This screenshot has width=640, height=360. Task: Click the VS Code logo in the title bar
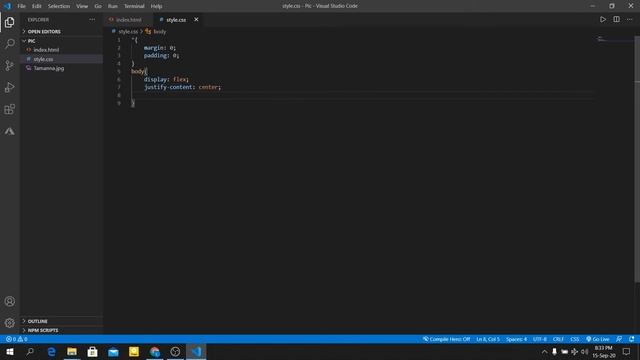7,6
